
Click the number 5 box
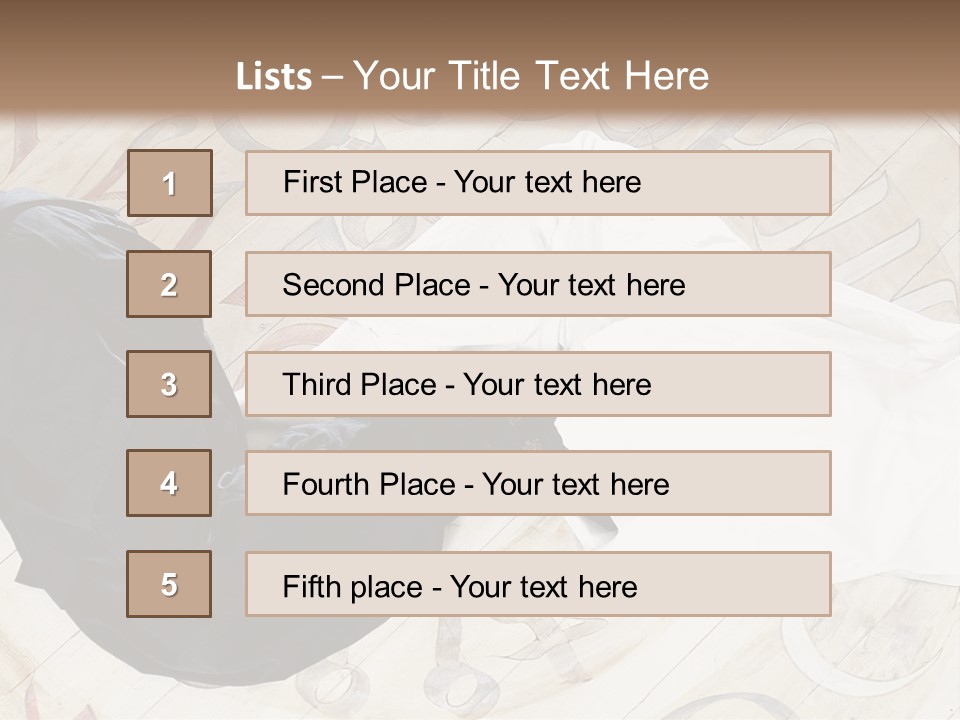170,584
